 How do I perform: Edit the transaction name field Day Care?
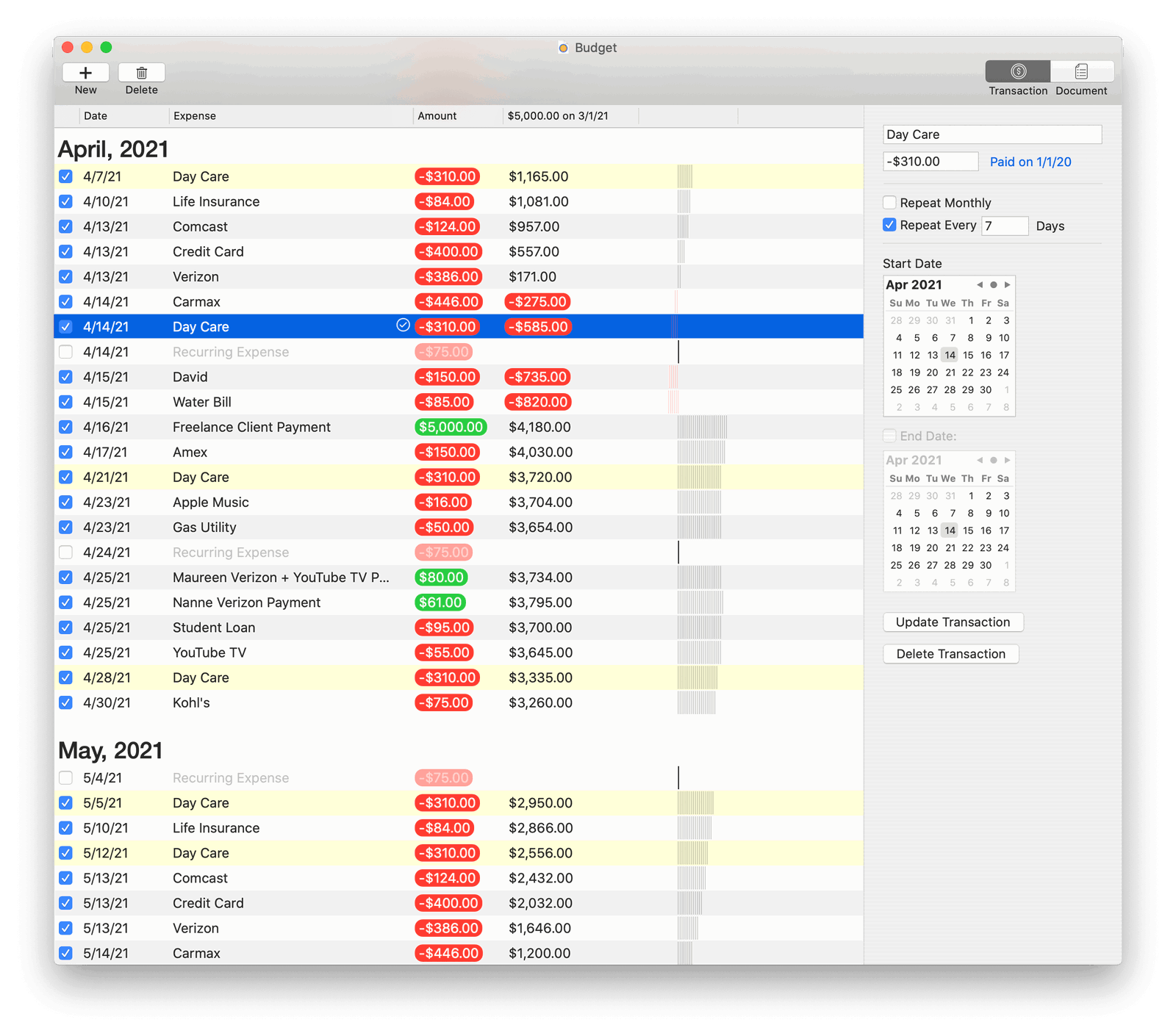coord(992,134)
